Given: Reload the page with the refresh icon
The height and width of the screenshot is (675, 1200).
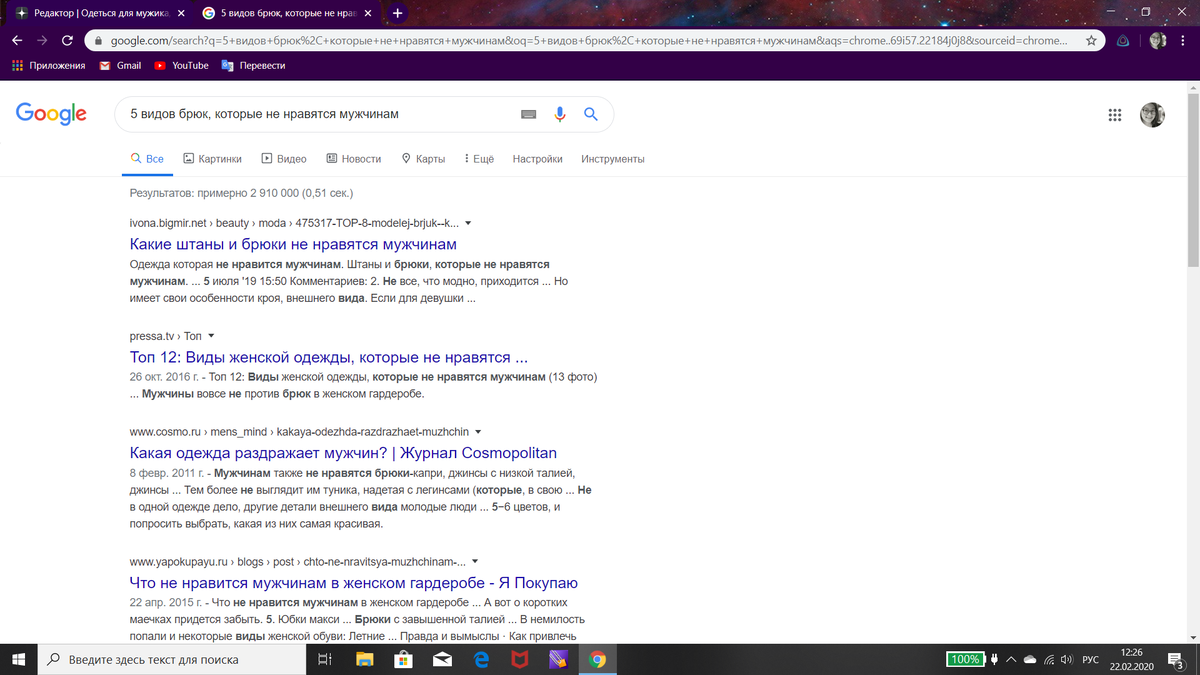Looking at the screenshot, I should [x=67, y=41].
